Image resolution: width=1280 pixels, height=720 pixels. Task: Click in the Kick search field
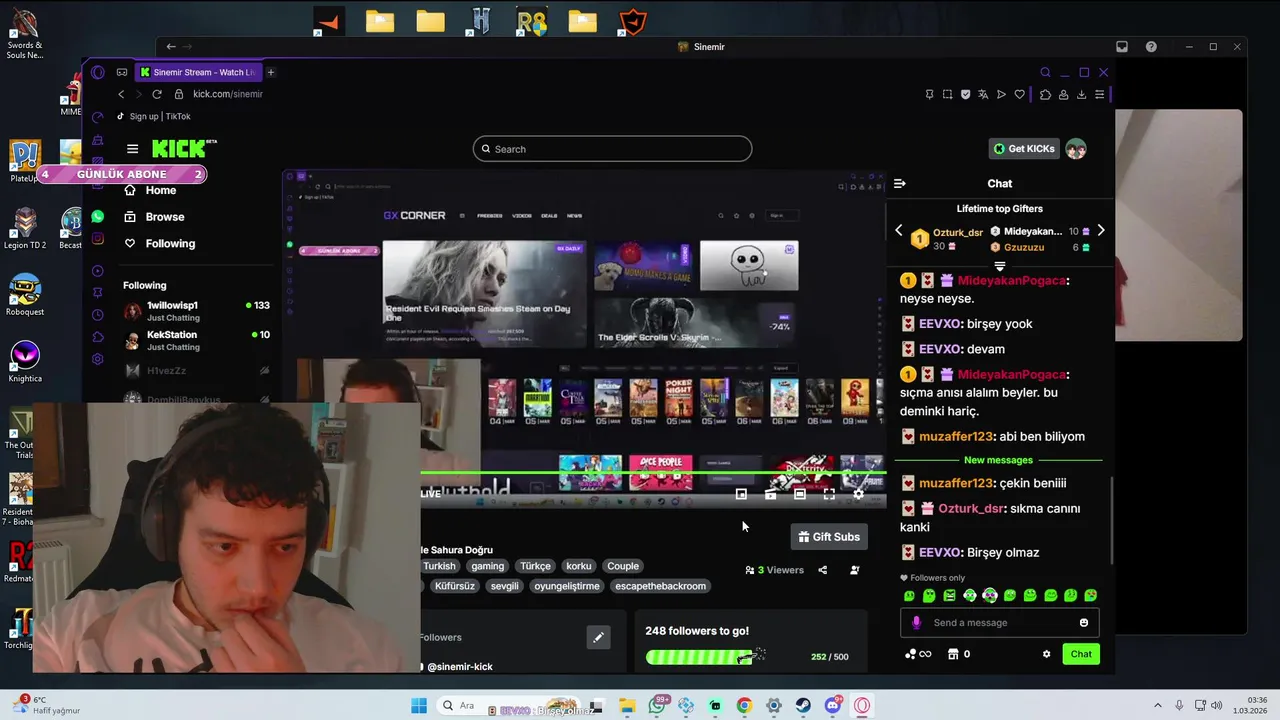[612, 149]
